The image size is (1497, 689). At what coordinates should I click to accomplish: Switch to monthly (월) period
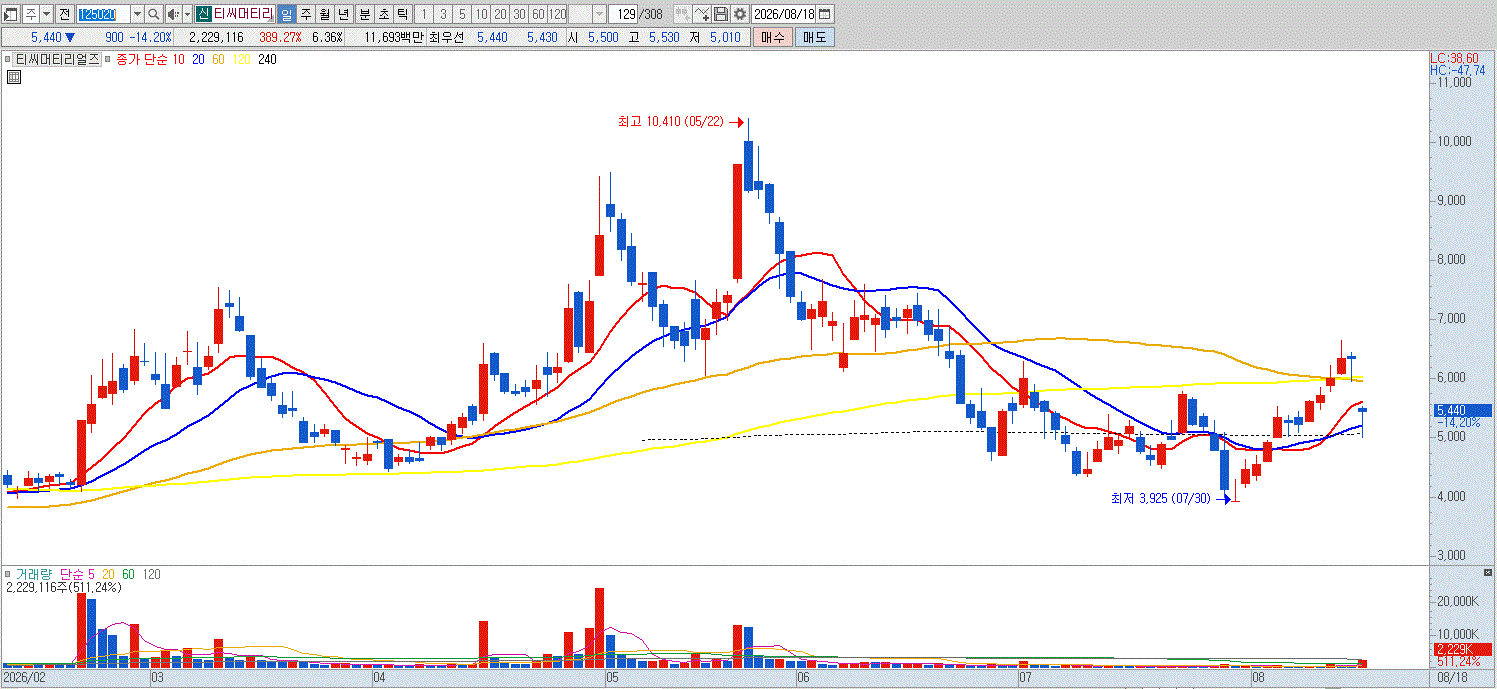tap(325, 14)
